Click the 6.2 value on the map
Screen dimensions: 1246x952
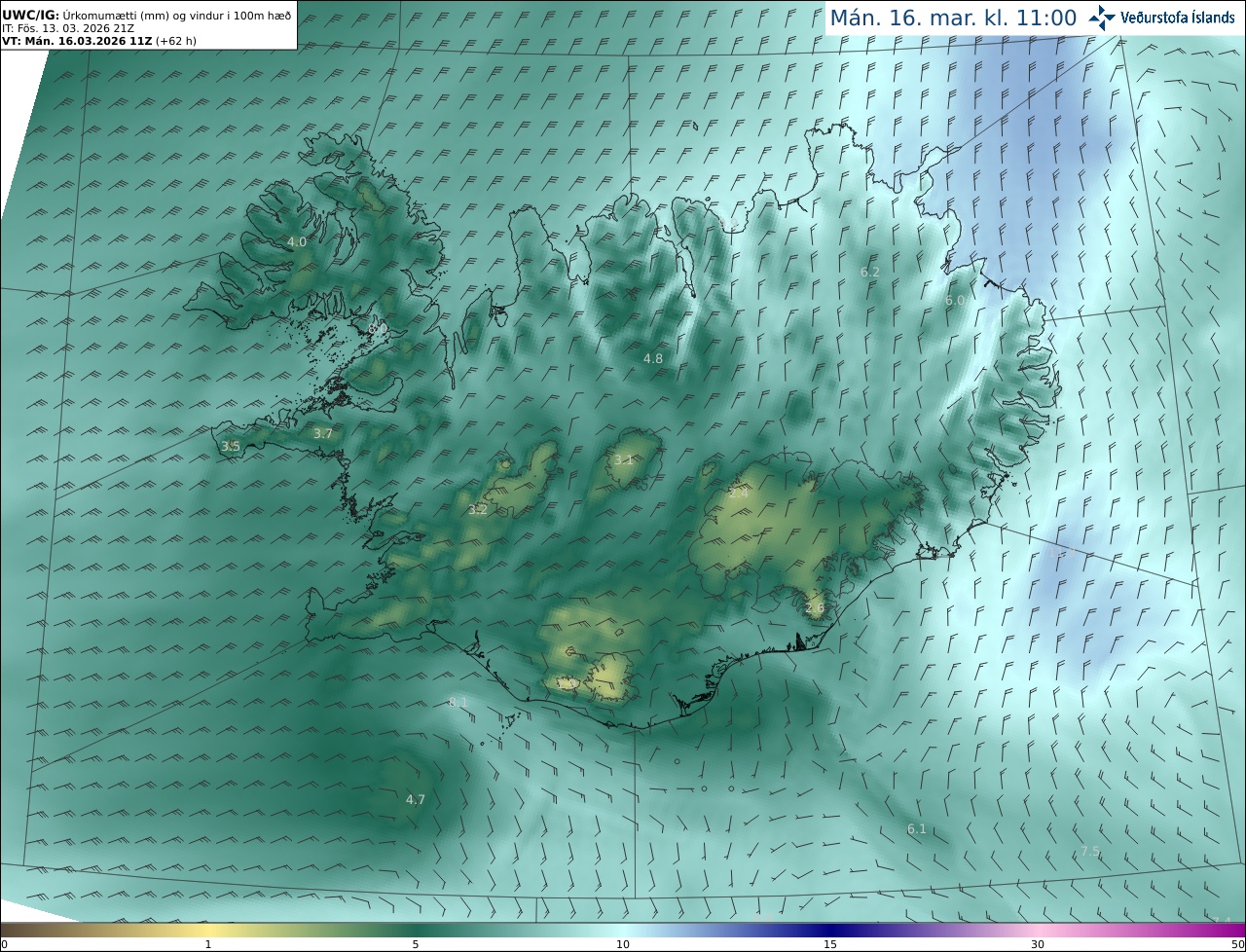(870, 272)
